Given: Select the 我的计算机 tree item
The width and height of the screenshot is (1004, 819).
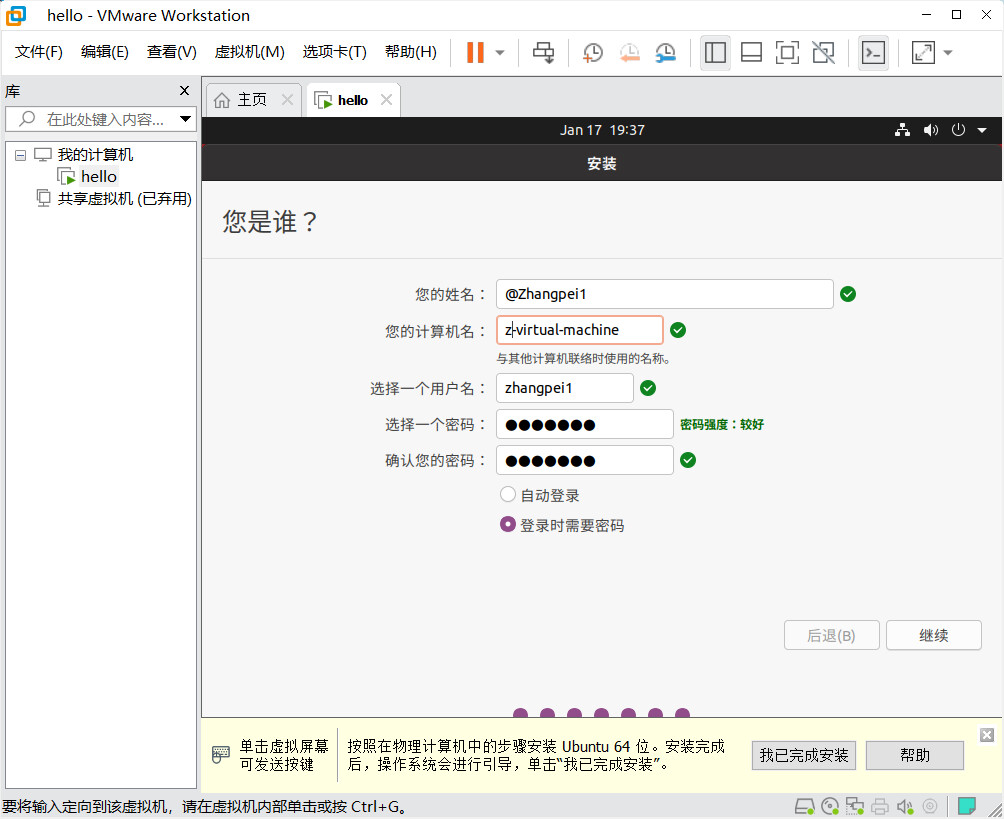Looking at the screenshot, I should (95, 155).
